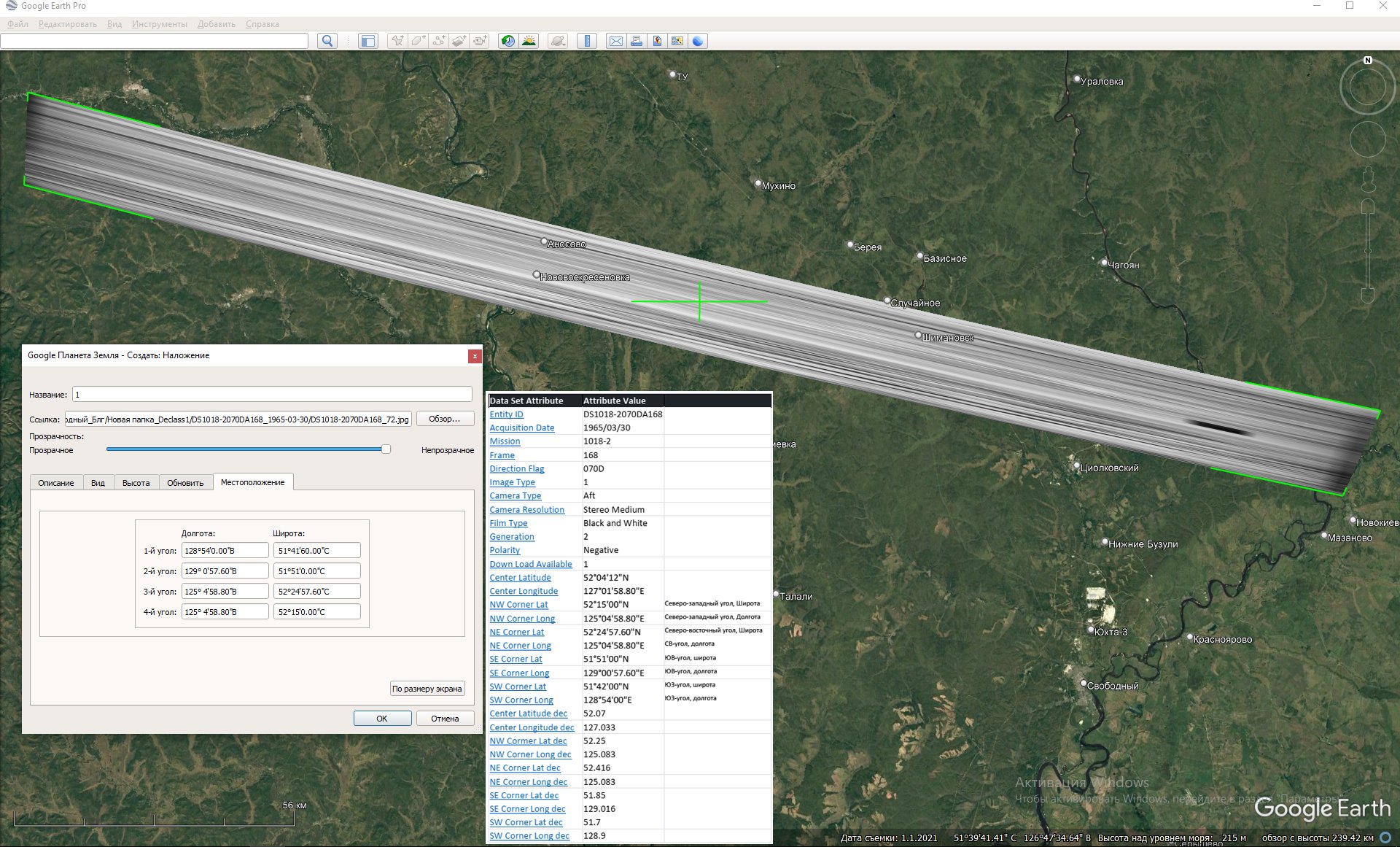1400x847 pixels.
Task: Open the planet switcher dropdown
Action: [x=558, y=41]
